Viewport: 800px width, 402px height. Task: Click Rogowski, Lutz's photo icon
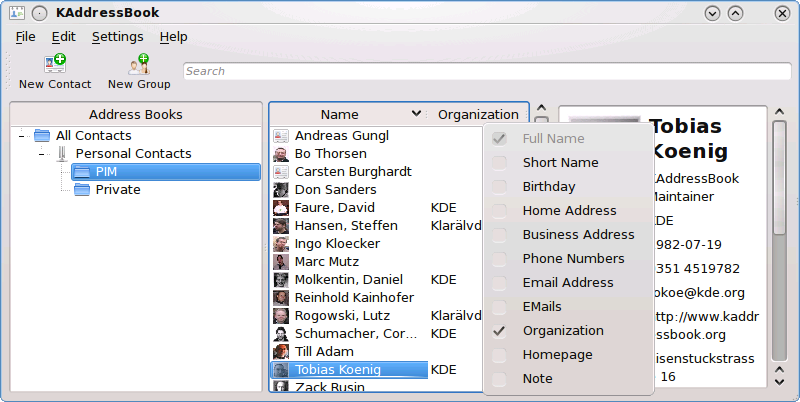(281, 316)
